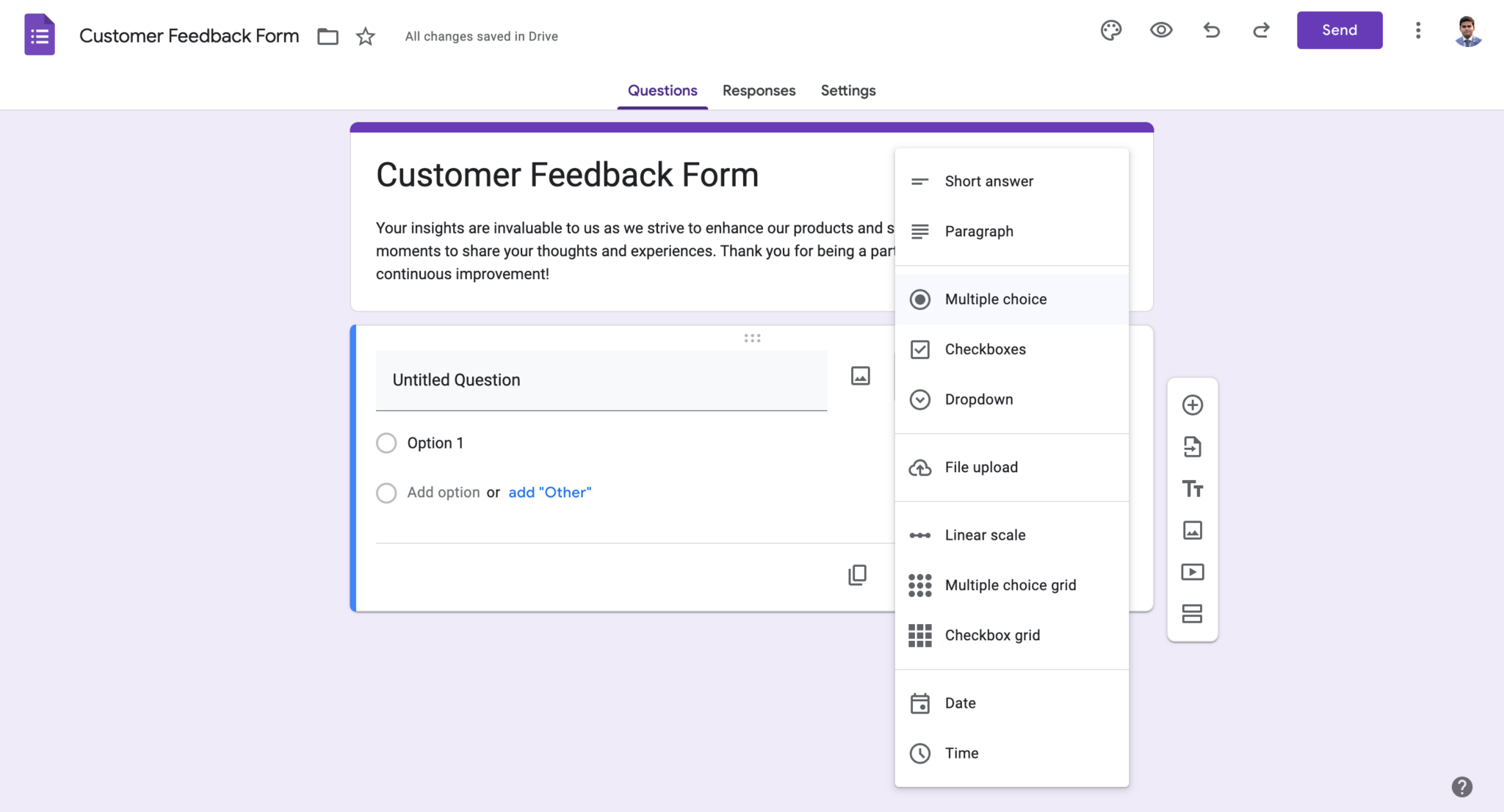Viewport: 1504px width, 812px height.
Task: Click the Add option radio circle
Action: tap(386, 493)
